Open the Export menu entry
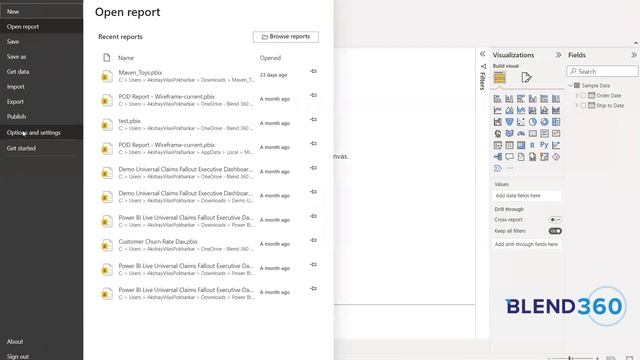The width and height of the screenshot is (640, 360). pyautogui.click(x=41, y=102)
